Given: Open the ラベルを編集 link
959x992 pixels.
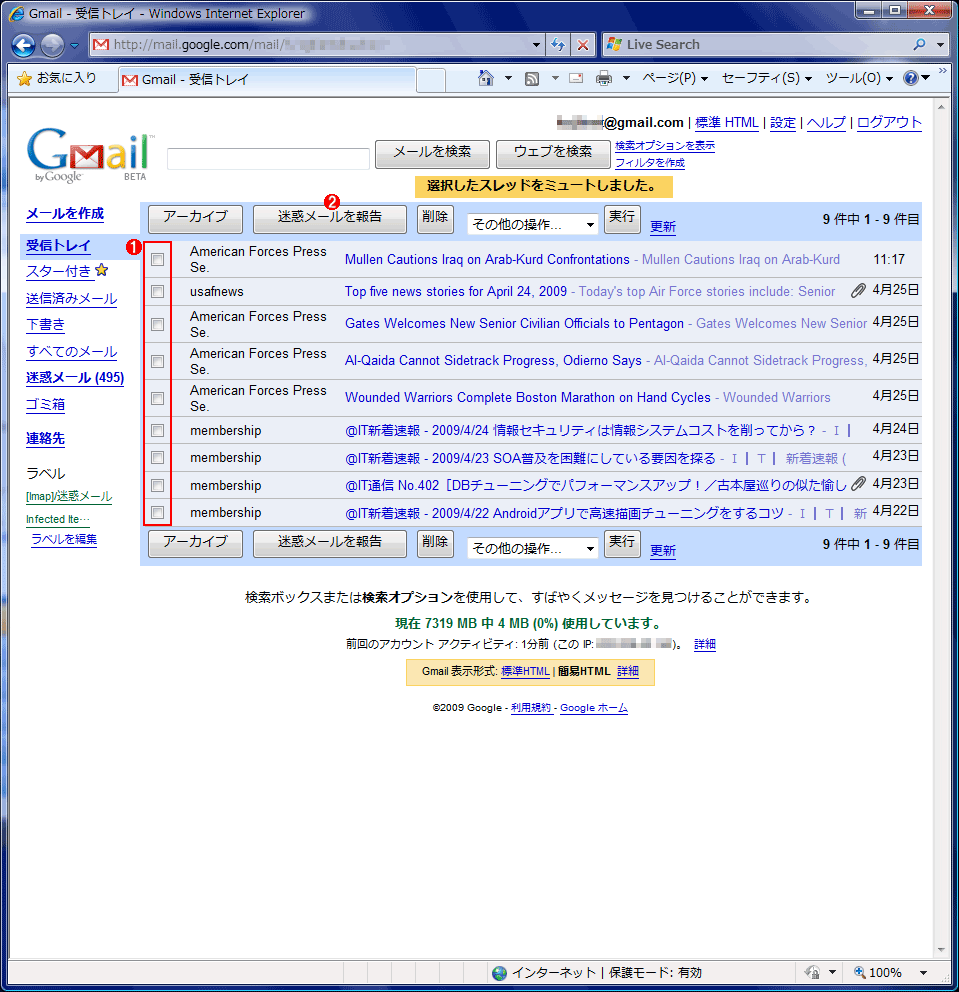Looking at the screenshot, I should pyautogui.click(x=64, y=539).
